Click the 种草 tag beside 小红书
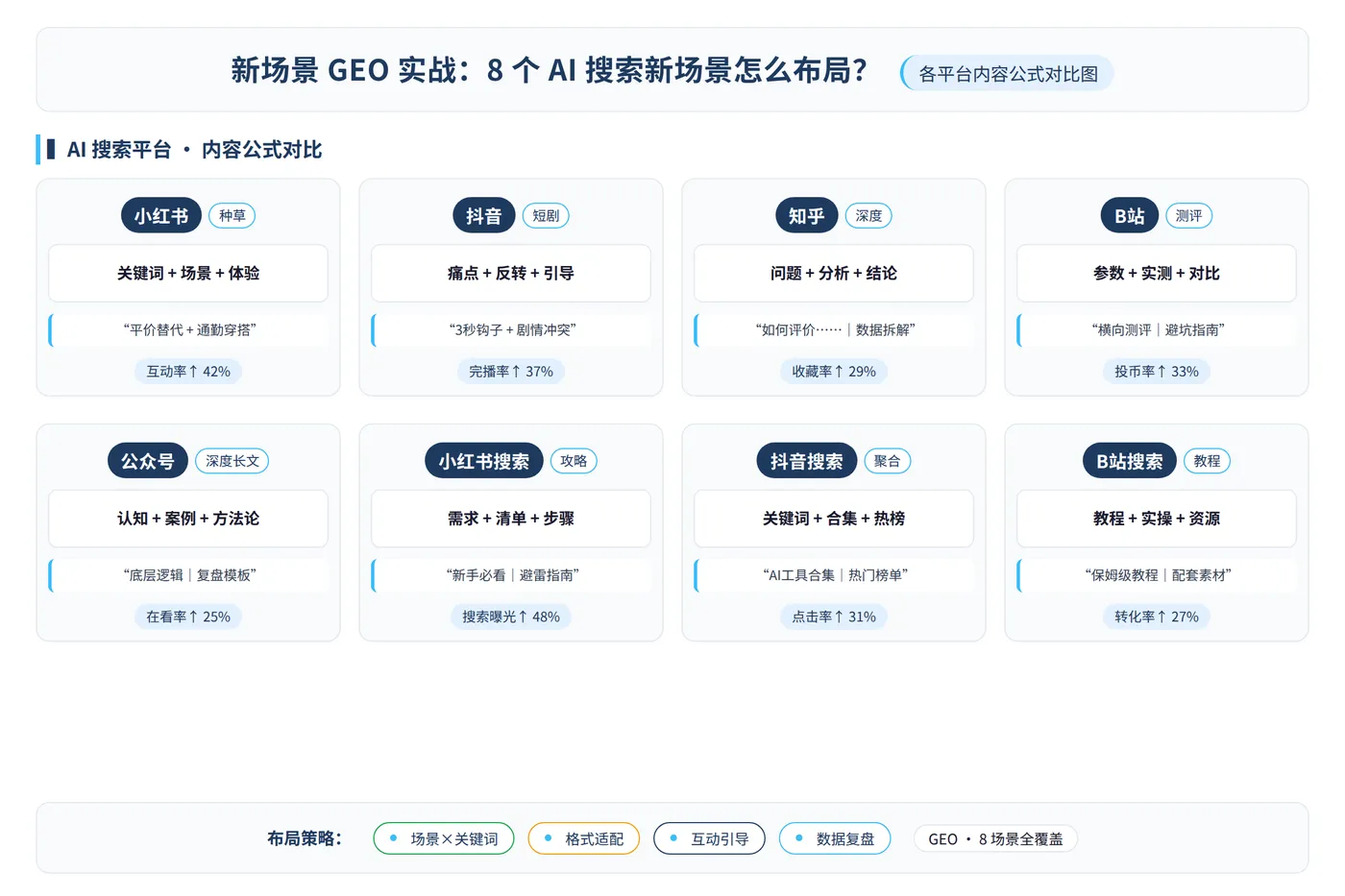The height and width of the screenshot is (896, 1345). (x=232, y=216)
